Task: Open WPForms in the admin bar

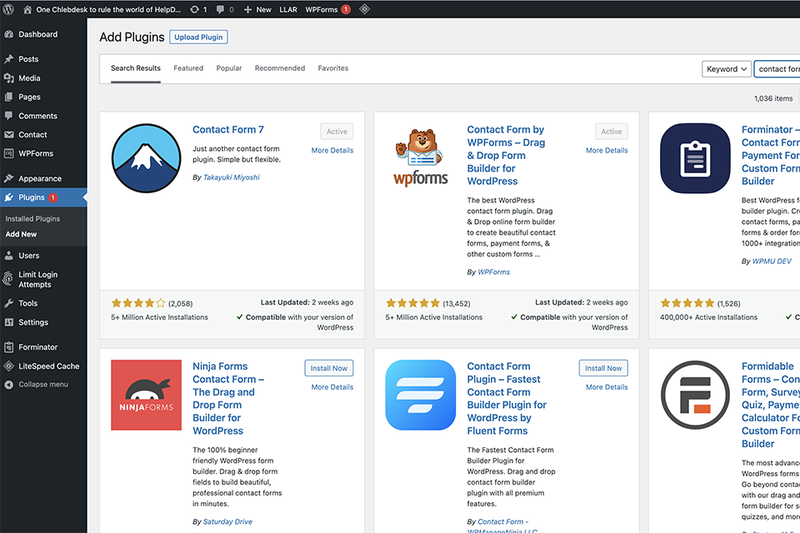Action: click(x=328, y=9)
